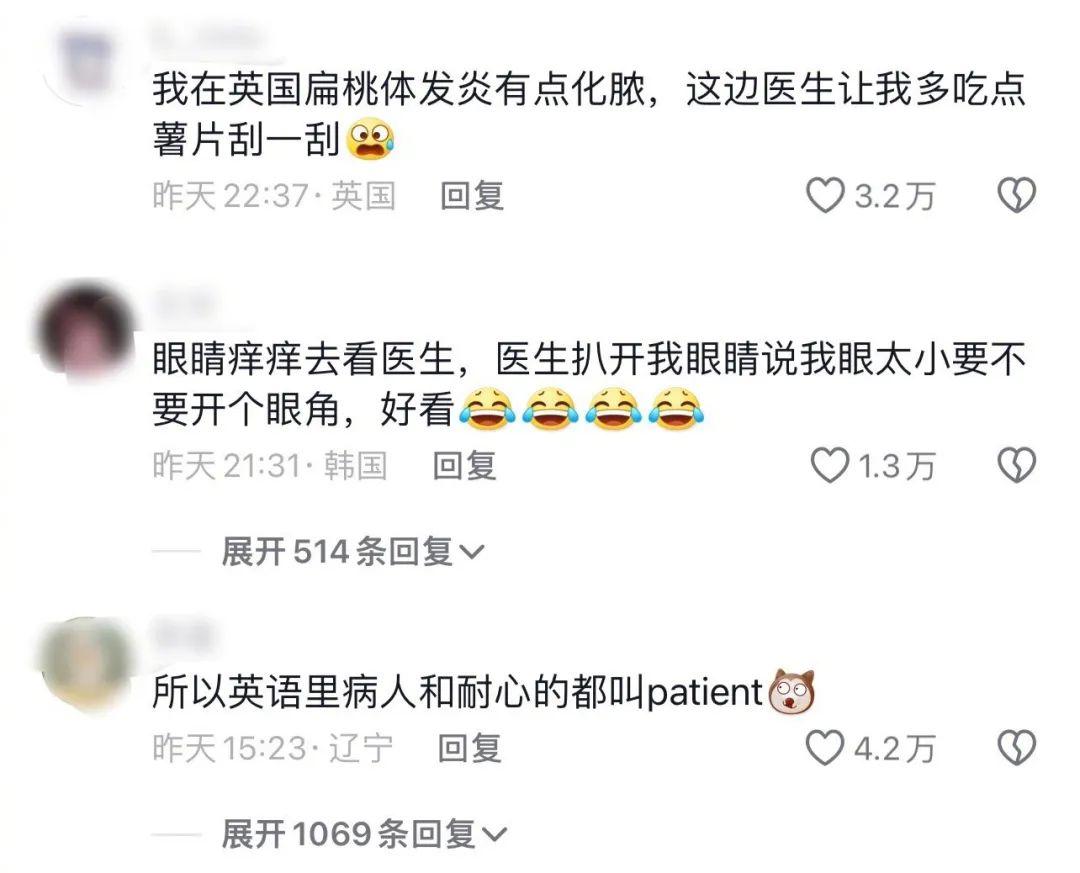Reply to the 昨天 22:37 英国 comment
The image size is (1080, 873).
tap(472, 195)
